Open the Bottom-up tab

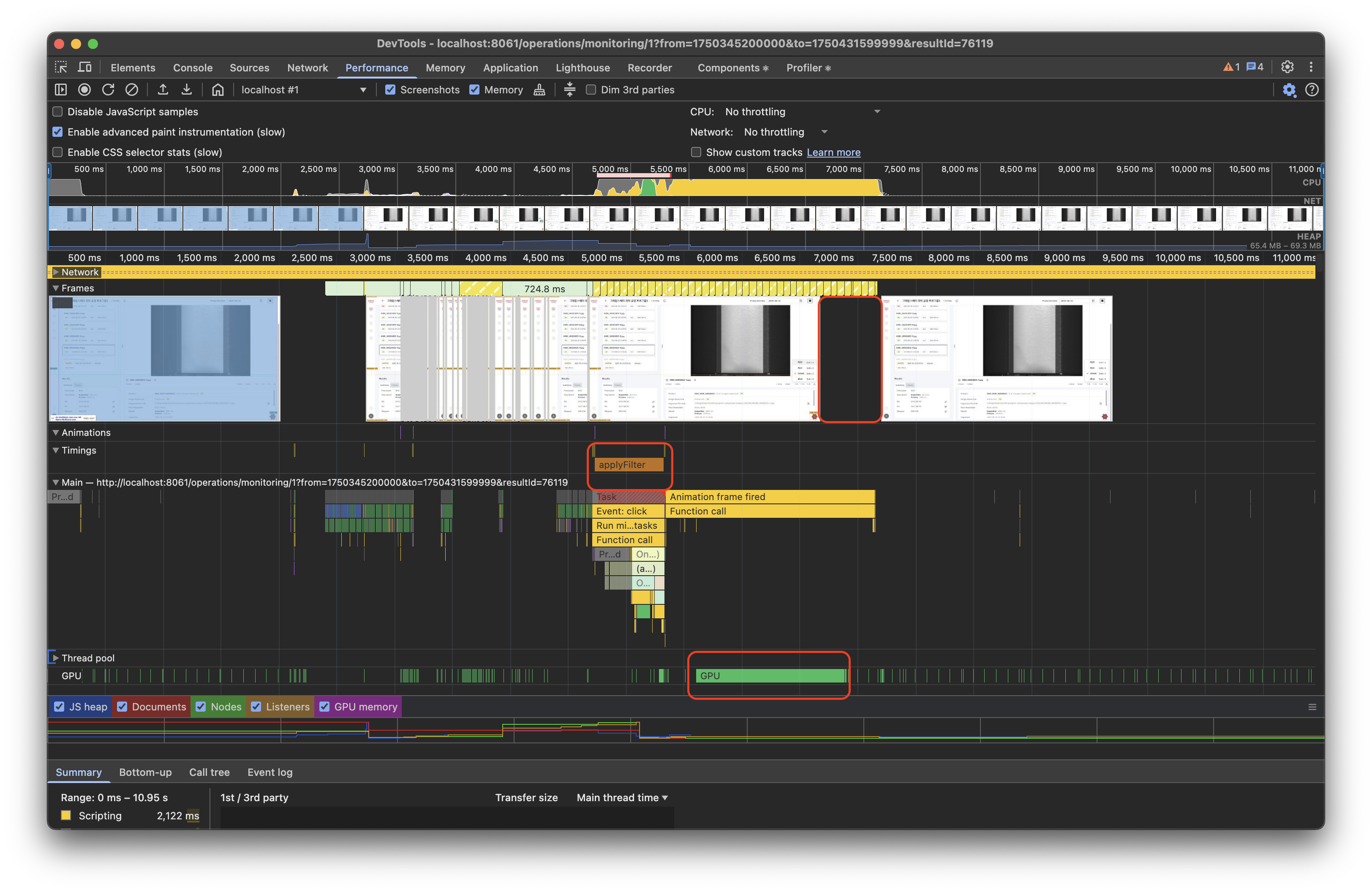[x=145, y=772]
